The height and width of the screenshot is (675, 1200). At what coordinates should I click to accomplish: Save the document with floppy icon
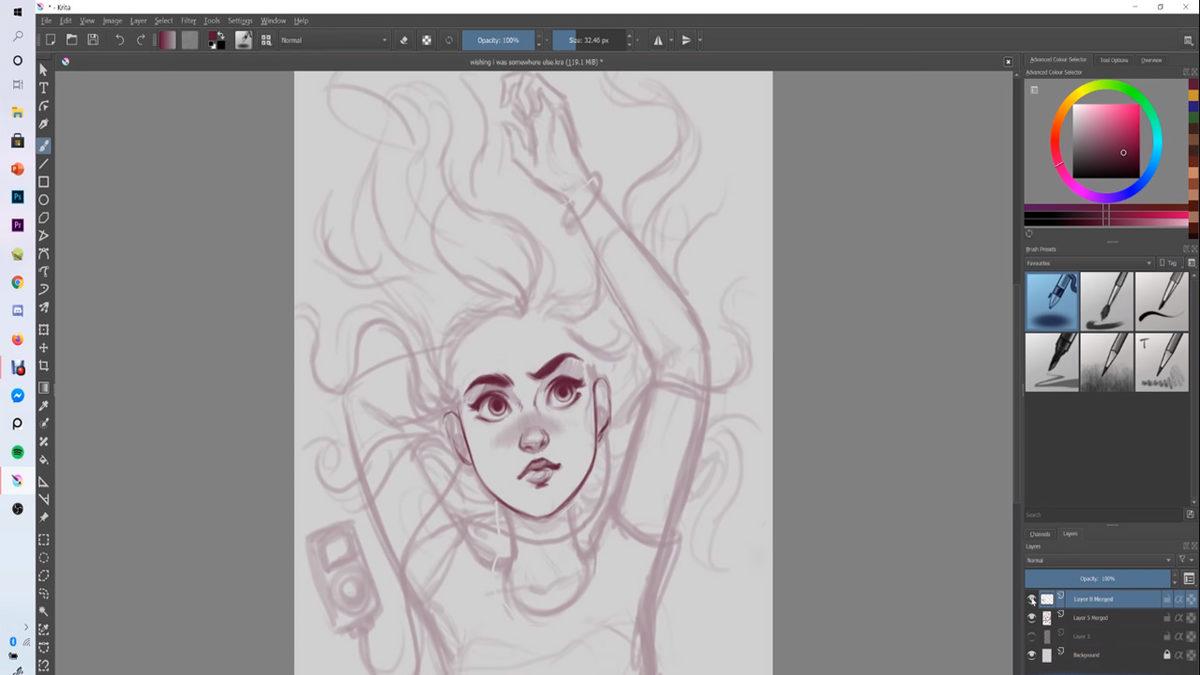[x=93, y=40]
